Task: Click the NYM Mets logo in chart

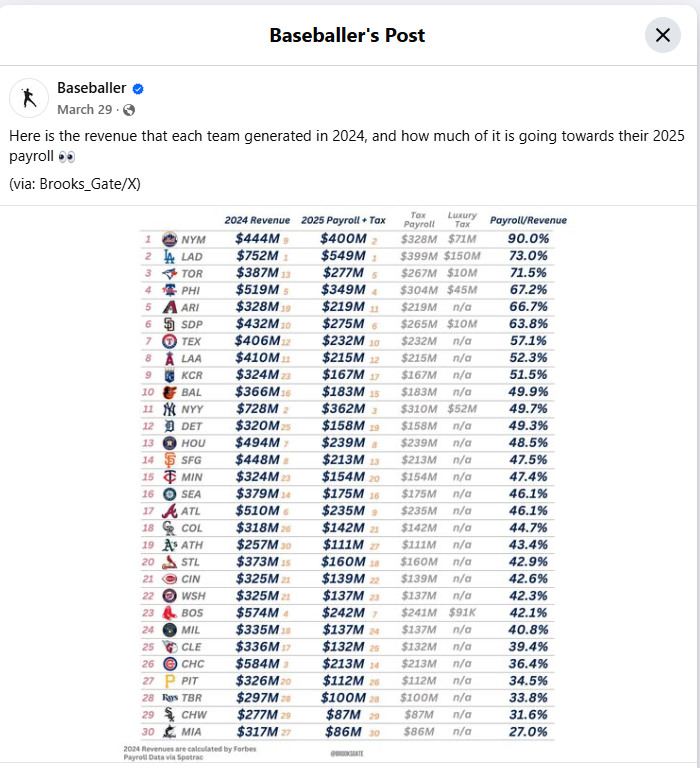Action: 168,239
